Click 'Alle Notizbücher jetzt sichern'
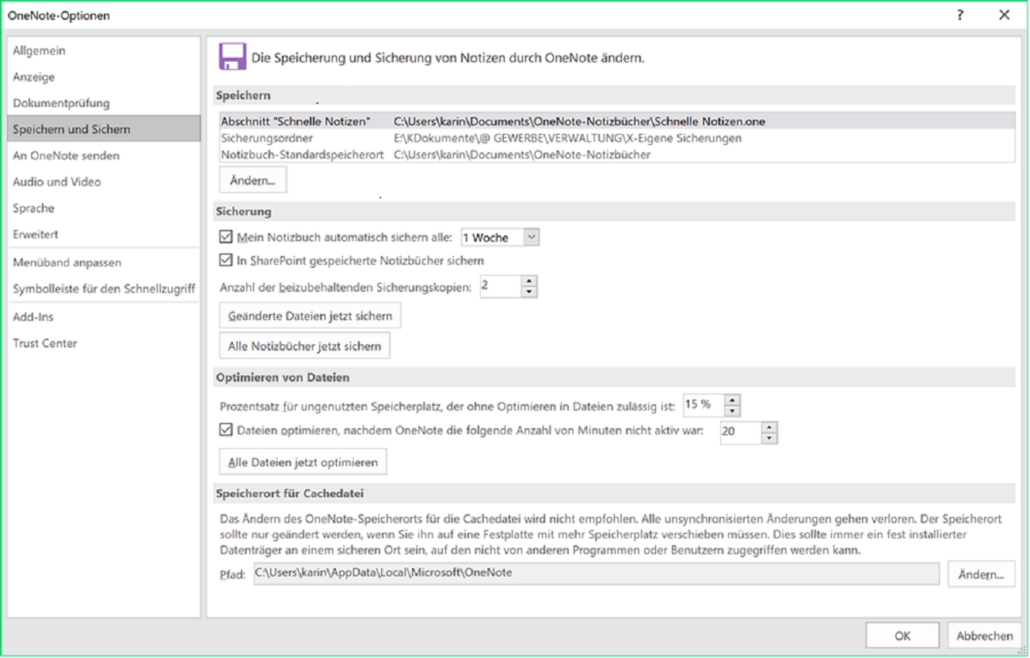This screenshot has height=658, width=1030. pyautogui.click(x=306, y=347)
